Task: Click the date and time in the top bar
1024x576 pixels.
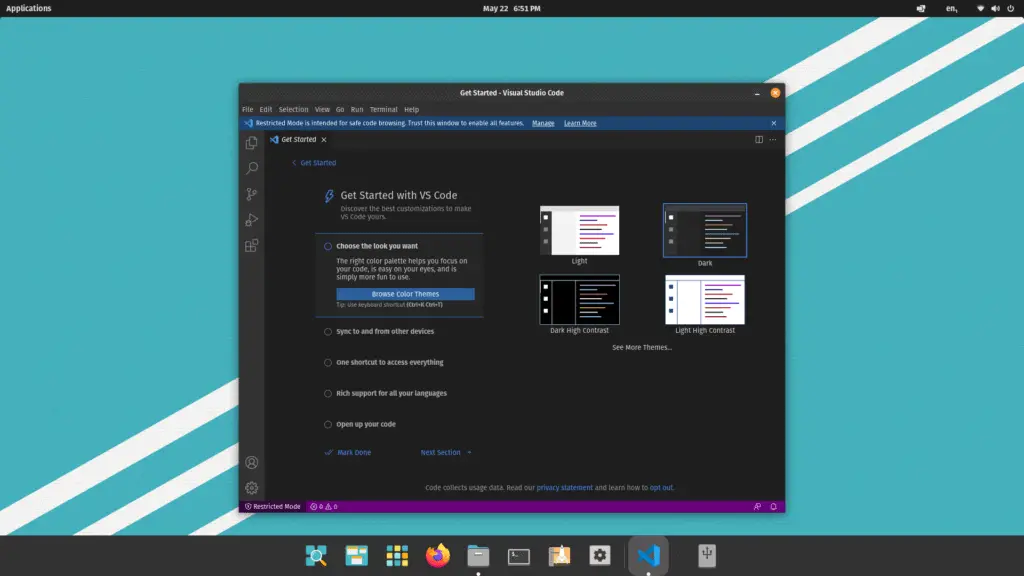Action: point(511,8)
